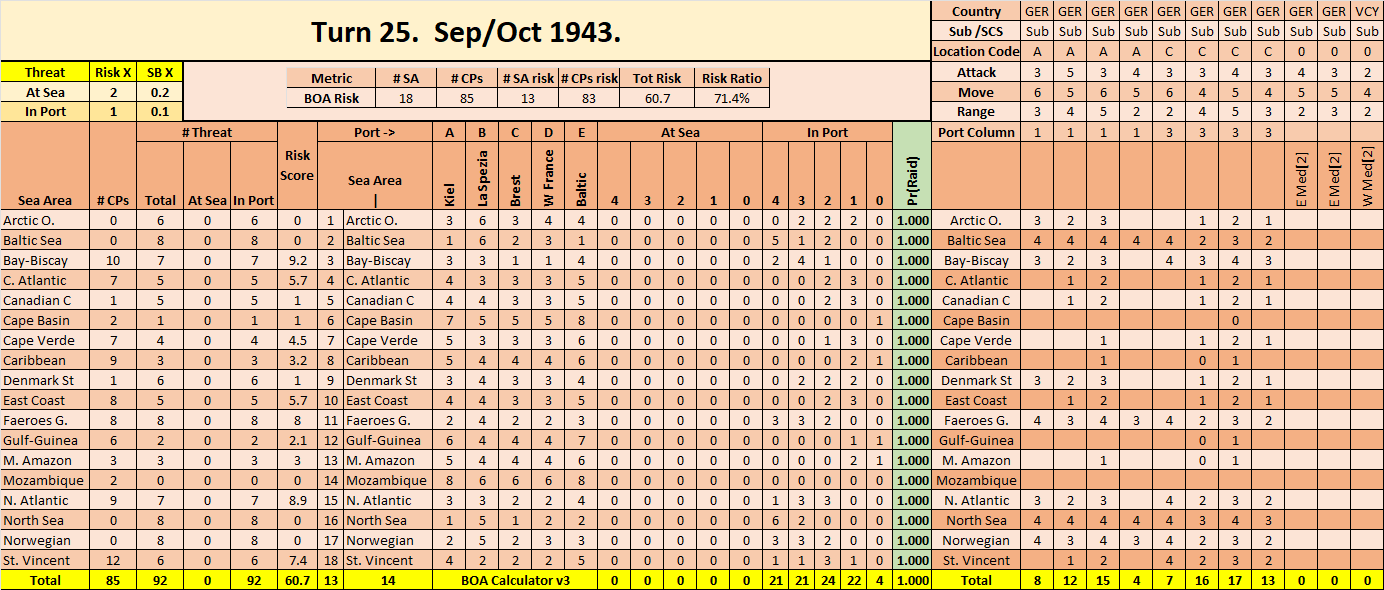Image resolution: width=1384 pixels, height=590 pixels.
Task: Click the 85 total # CPs in the yellow Total row
Action: click(x=113, y=580)
